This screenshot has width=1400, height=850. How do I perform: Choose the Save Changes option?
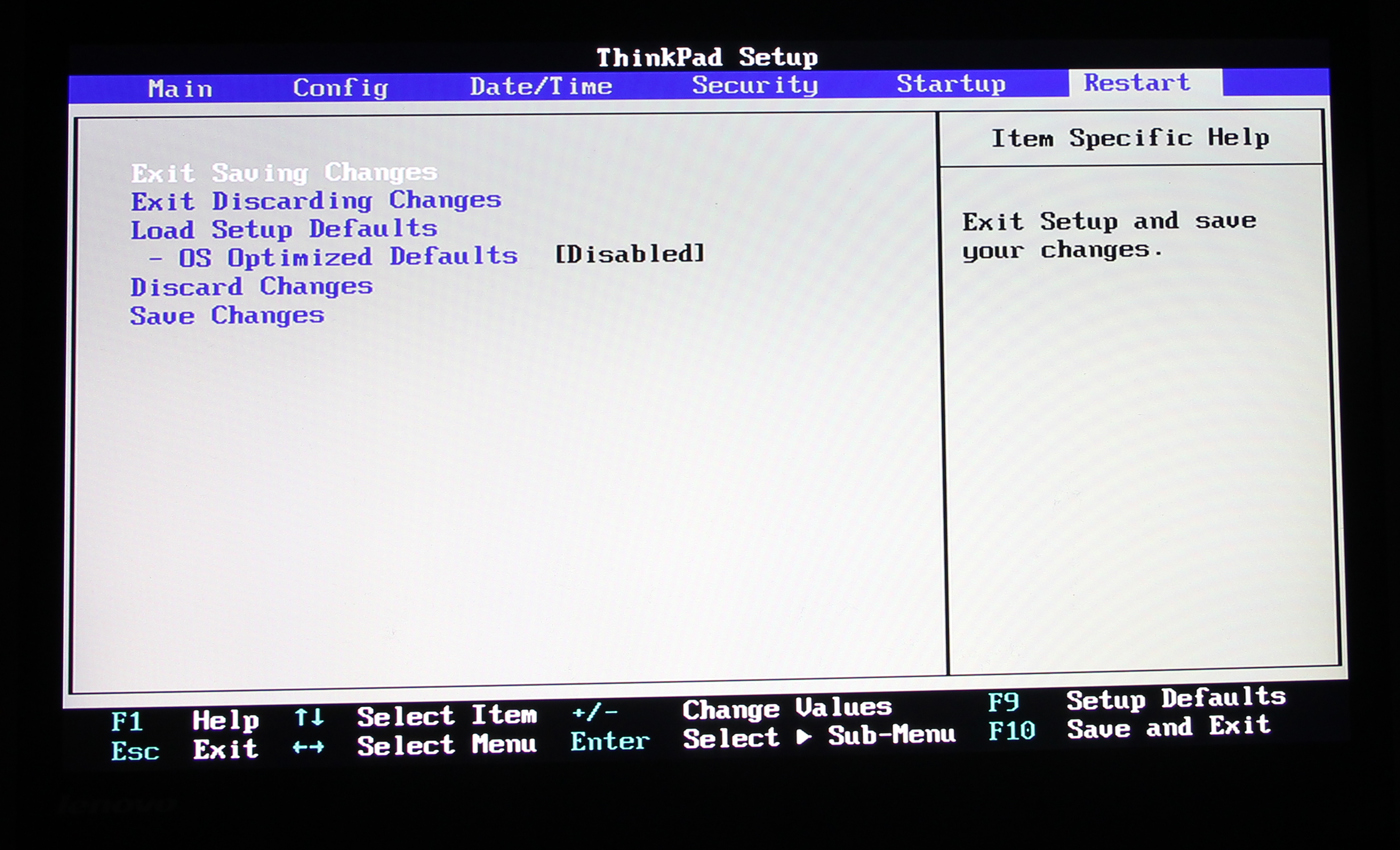pos(227,316)
